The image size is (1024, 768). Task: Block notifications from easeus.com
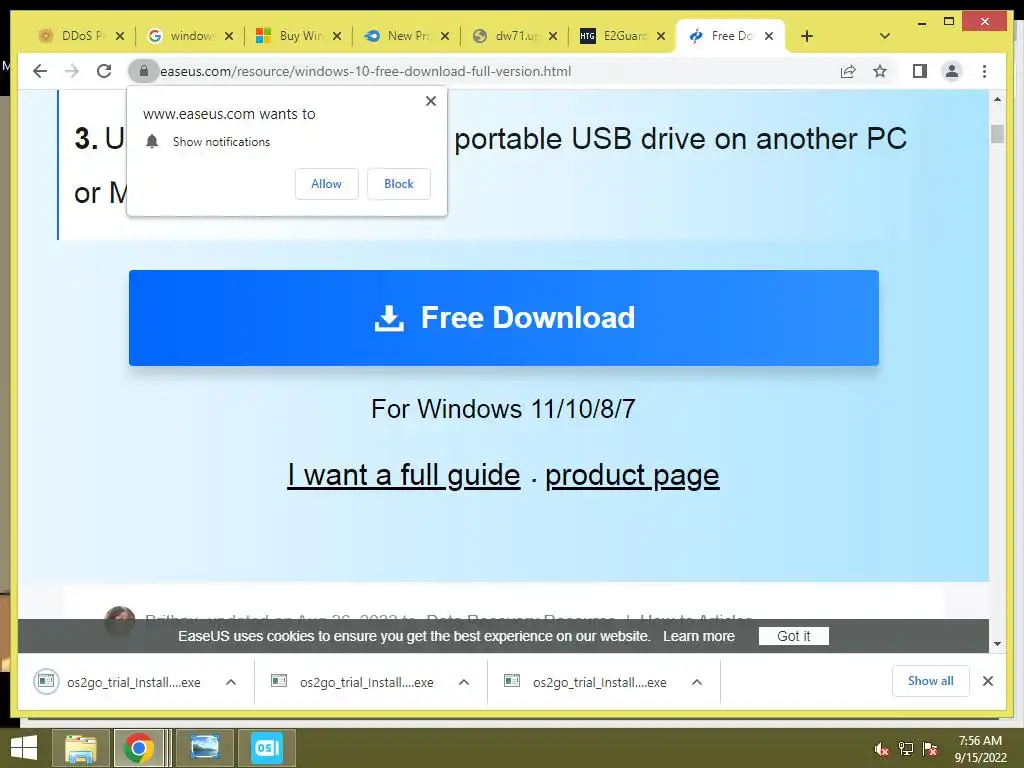coord(398,184)
